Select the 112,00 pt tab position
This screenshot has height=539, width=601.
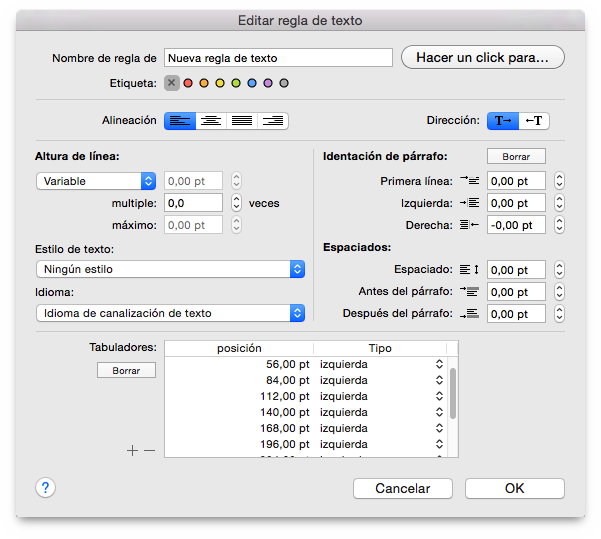285,396
